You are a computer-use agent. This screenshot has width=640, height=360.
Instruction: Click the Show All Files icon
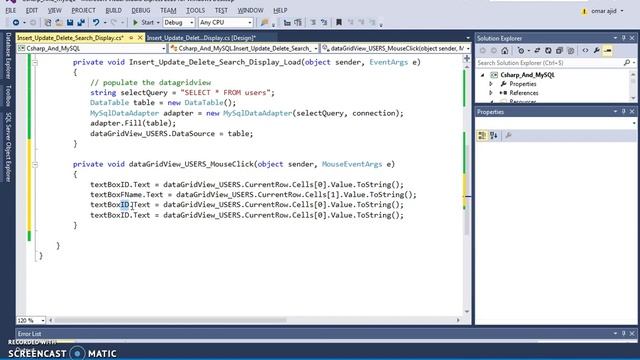[571, 51]
